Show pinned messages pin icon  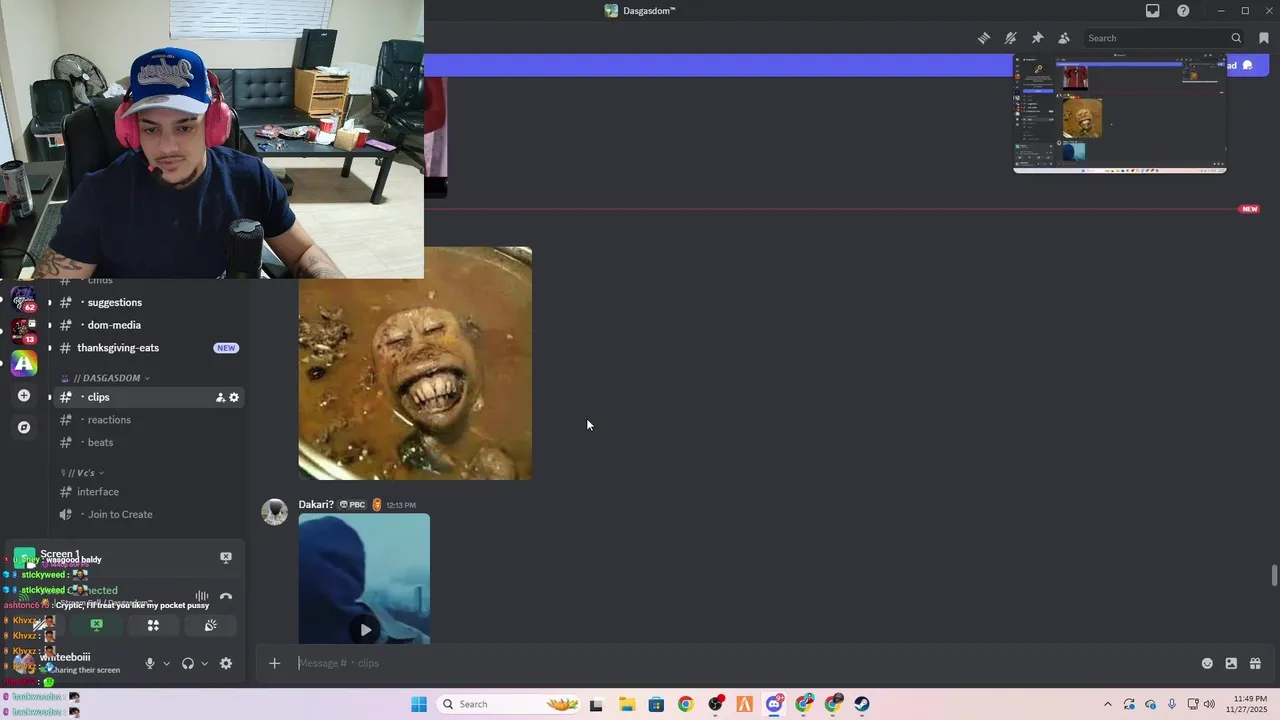click(1037, 38)
